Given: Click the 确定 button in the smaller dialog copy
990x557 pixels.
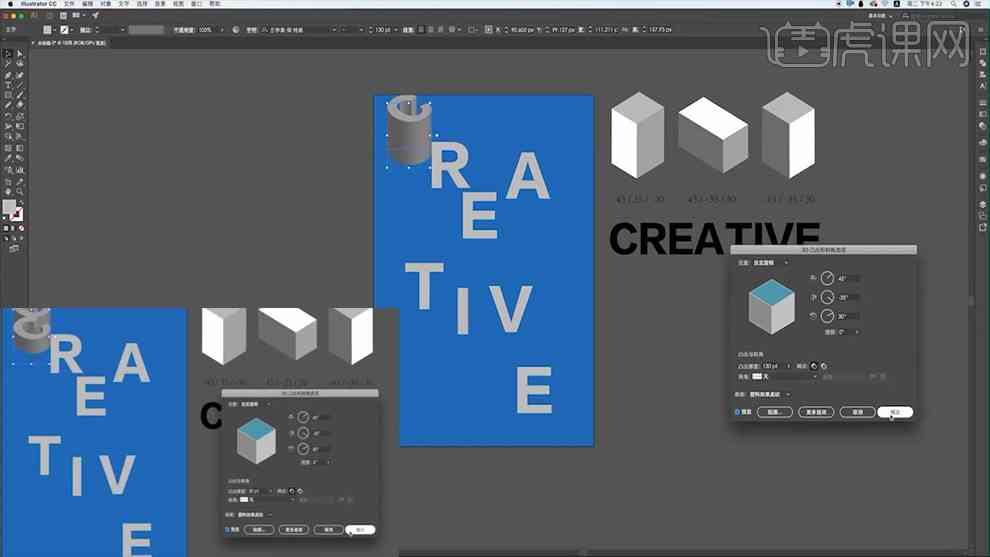Looking at the screenshot, I should (x=361, y=529).
